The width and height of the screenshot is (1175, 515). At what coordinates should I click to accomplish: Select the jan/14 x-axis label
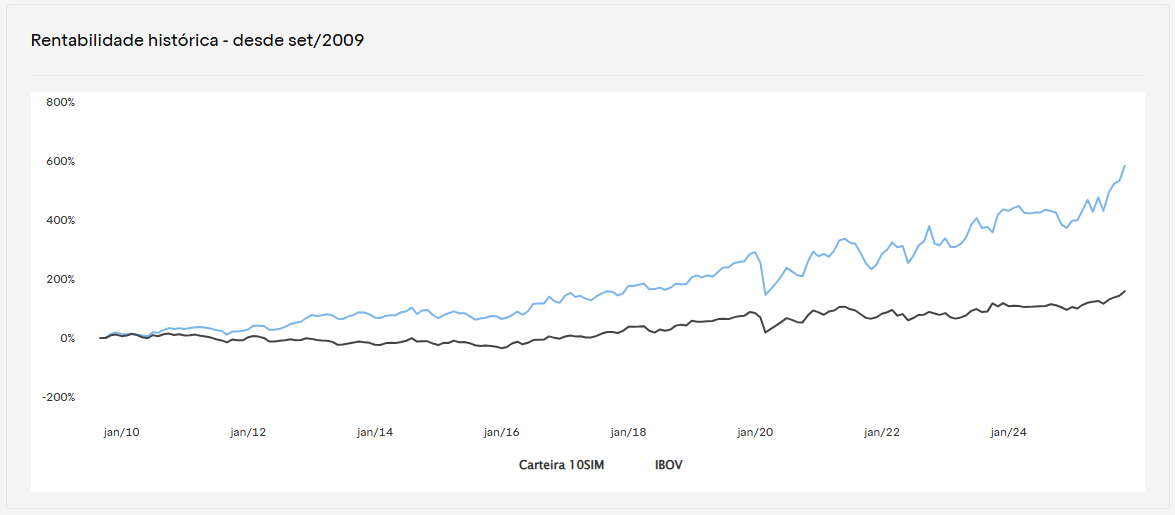coord(375,432)
